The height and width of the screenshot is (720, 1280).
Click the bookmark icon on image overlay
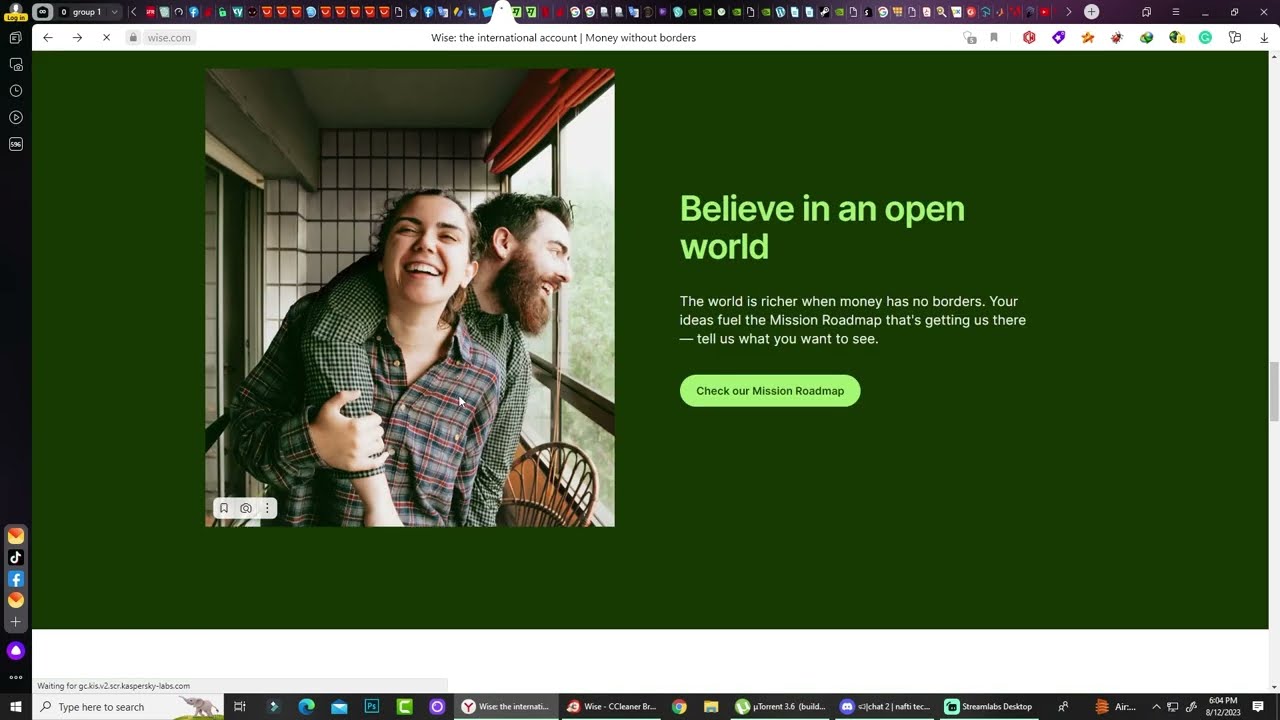(x=224, y=508)
